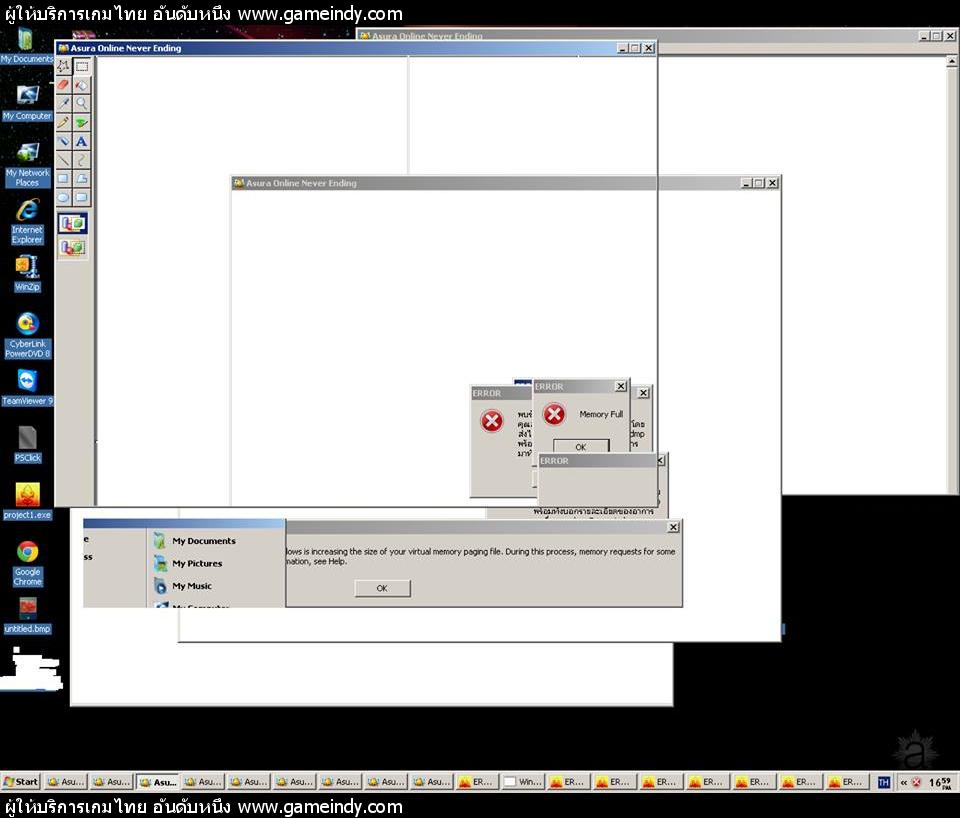Pick the Eraser tool in the toolbox
The width and height of the screenshot is (960, 818).
tap(64, 85)
